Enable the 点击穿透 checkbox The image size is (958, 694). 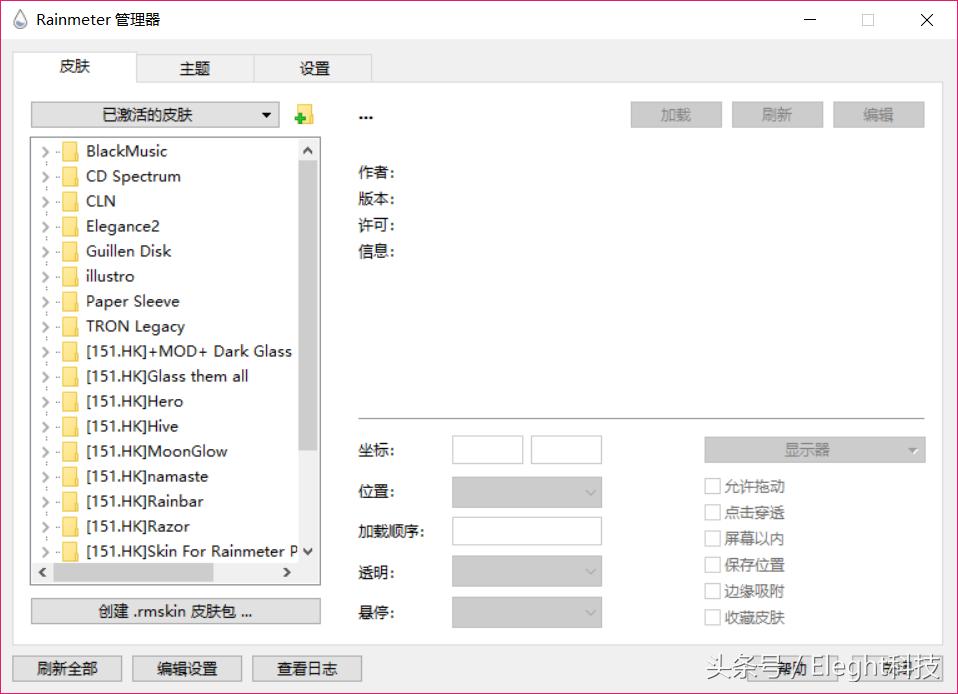click(712, 512)
